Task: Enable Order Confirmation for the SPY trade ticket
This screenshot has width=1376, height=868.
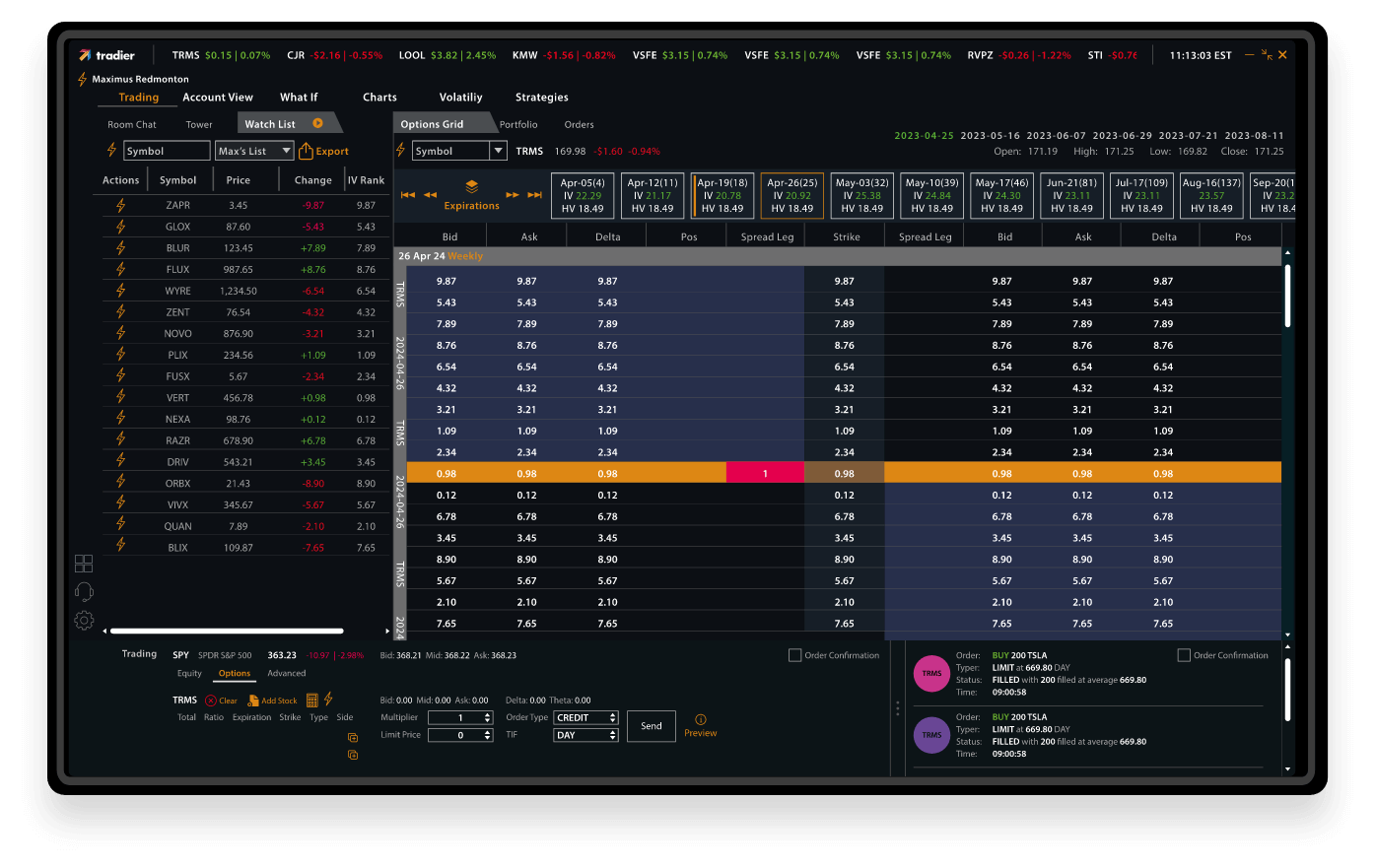Action: click(x=793, y=654)
